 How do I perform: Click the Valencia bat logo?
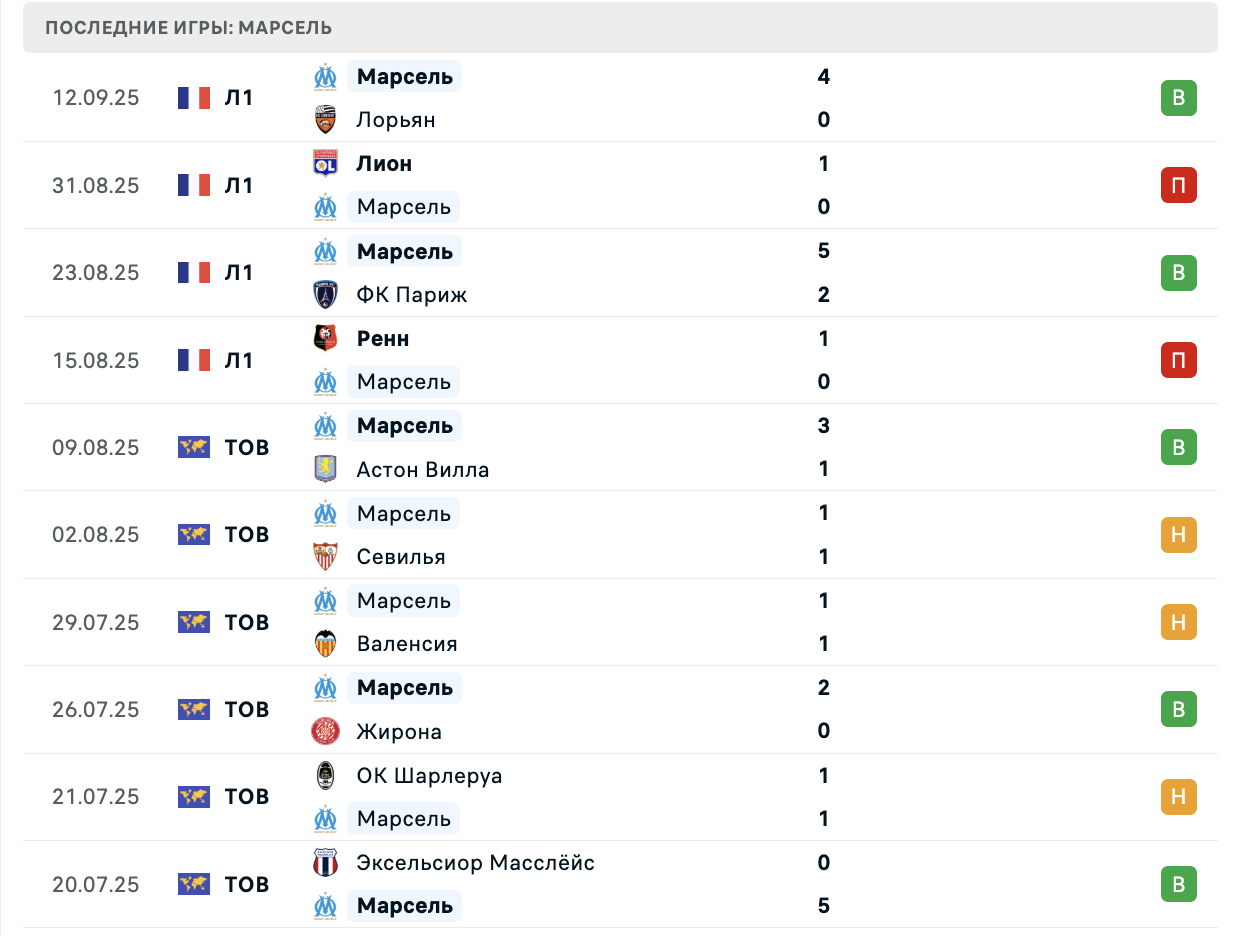(325, 644)
